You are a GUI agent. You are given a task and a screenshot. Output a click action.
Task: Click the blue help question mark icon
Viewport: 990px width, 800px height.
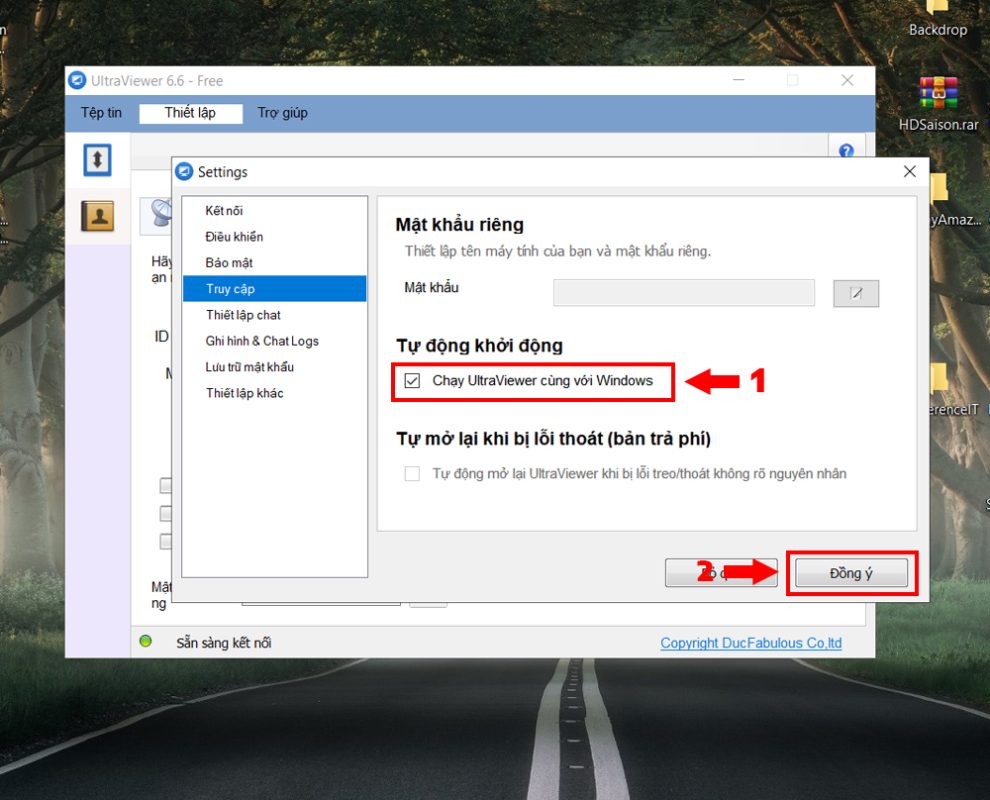[x=846, y=150]
